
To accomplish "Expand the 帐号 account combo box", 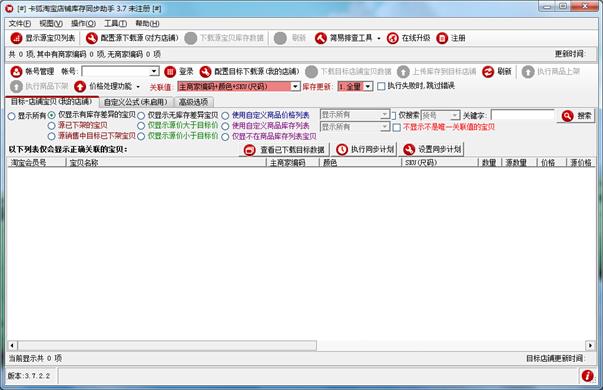I will [x=154, y=72].
